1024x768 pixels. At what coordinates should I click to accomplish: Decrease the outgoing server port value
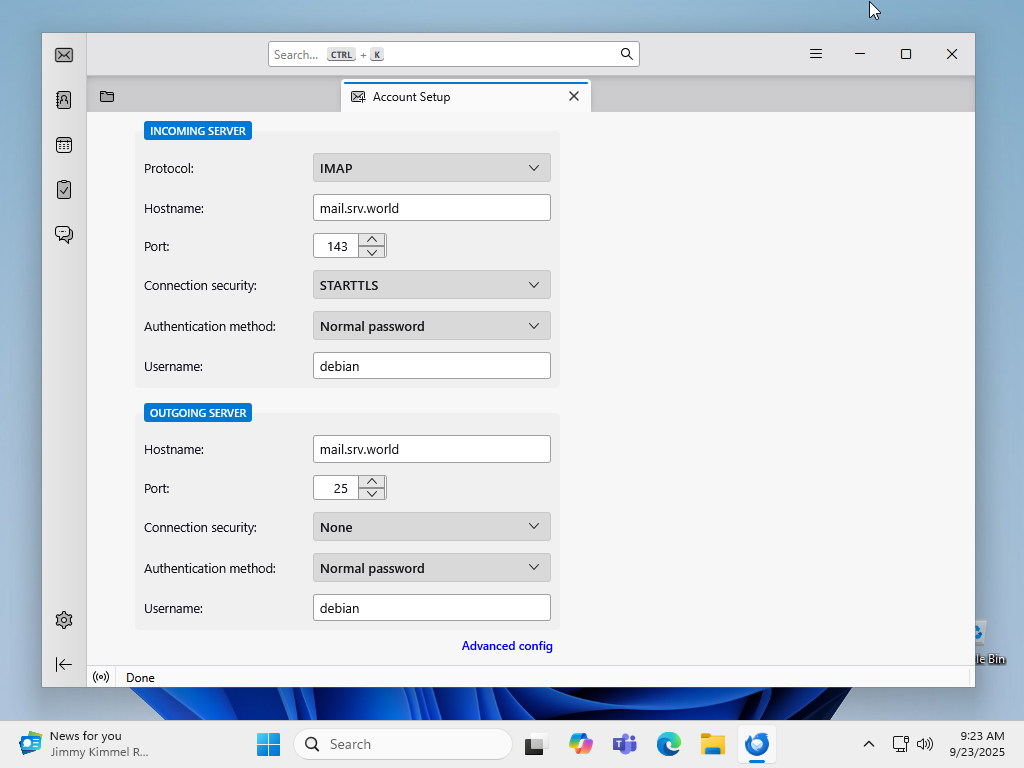(x=372, y=494)
